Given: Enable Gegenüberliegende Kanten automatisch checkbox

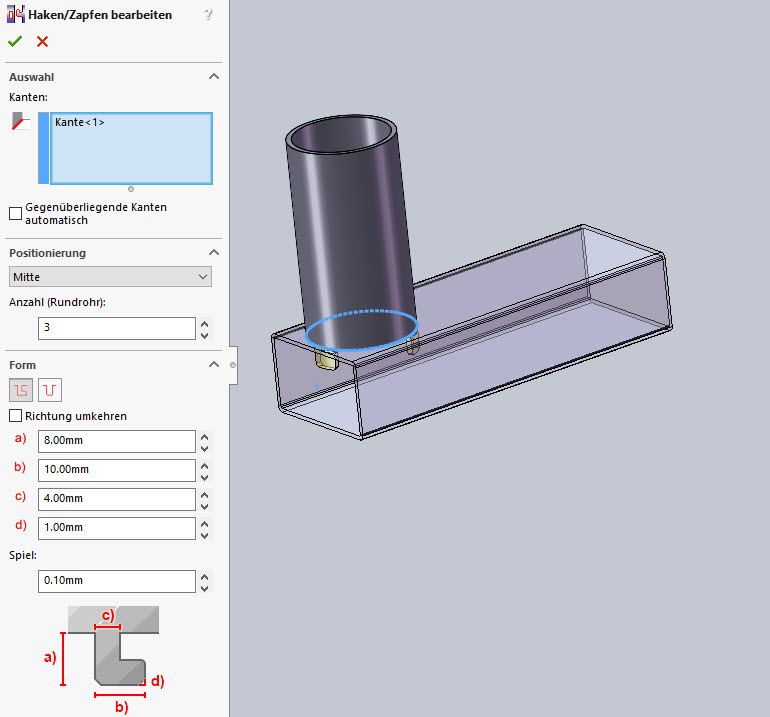Looking at the screenshot, I should click(x=15, y=213).
